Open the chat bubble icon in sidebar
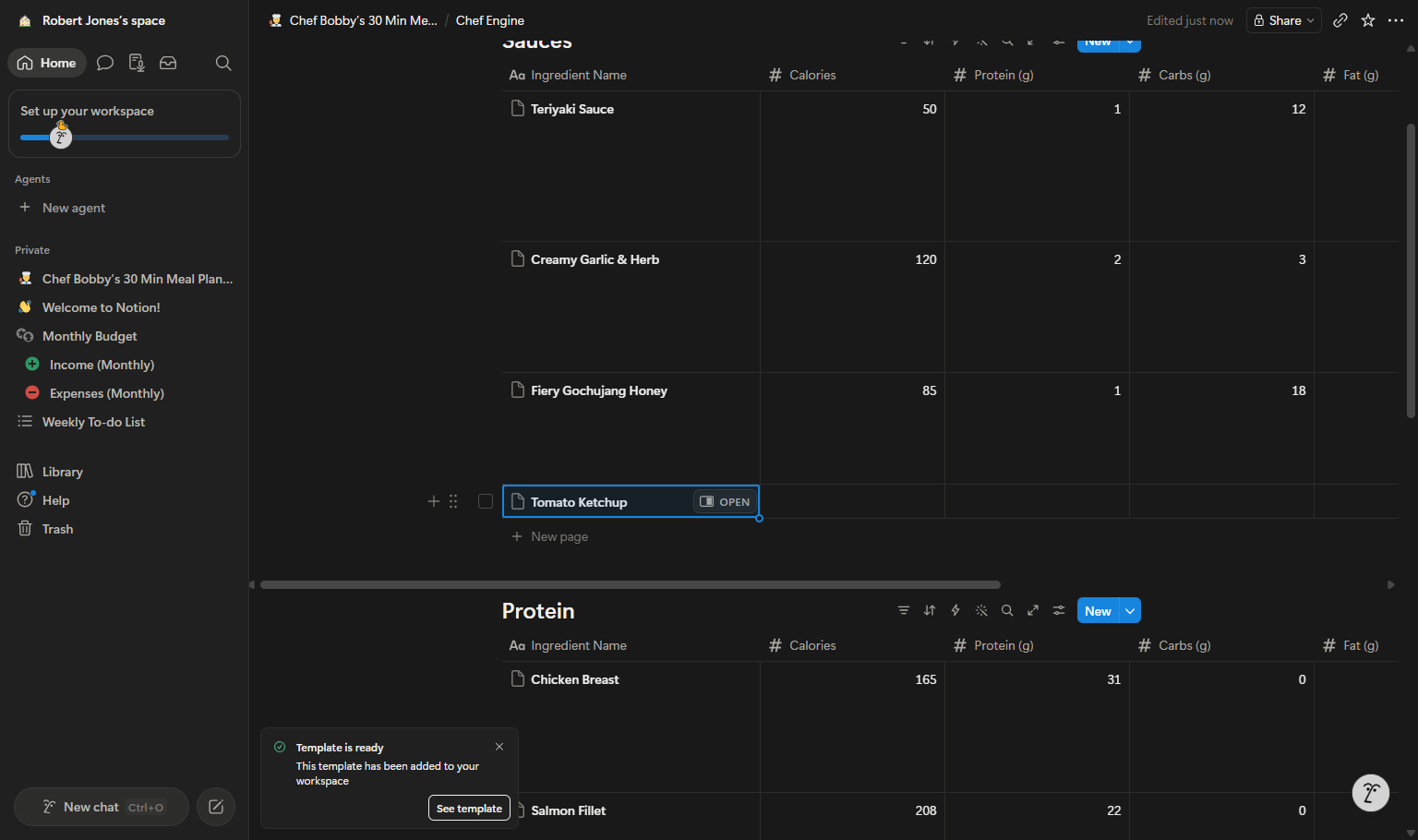 (105, 63)
